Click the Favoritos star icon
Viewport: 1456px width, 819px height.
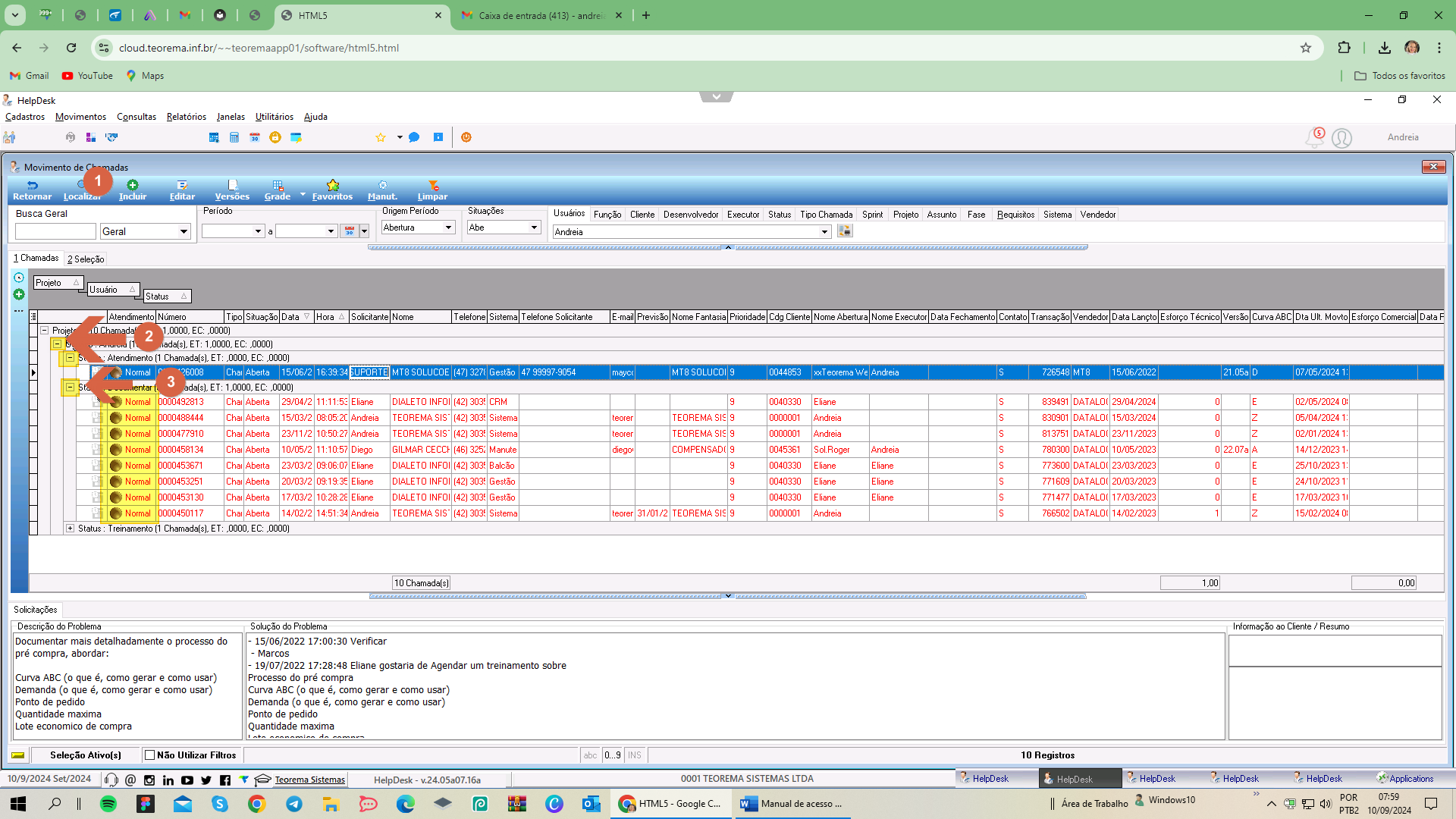point(332,185)
